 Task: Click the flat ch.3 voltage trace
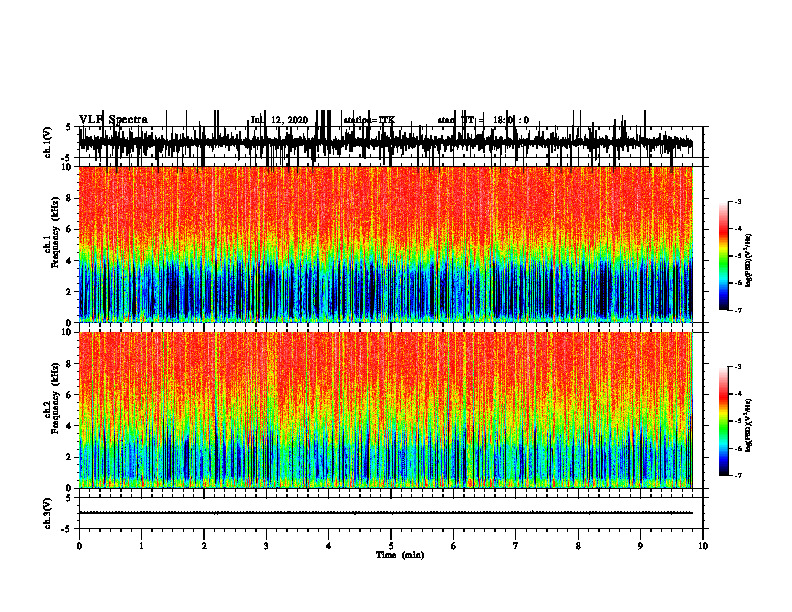click(385, 513)
